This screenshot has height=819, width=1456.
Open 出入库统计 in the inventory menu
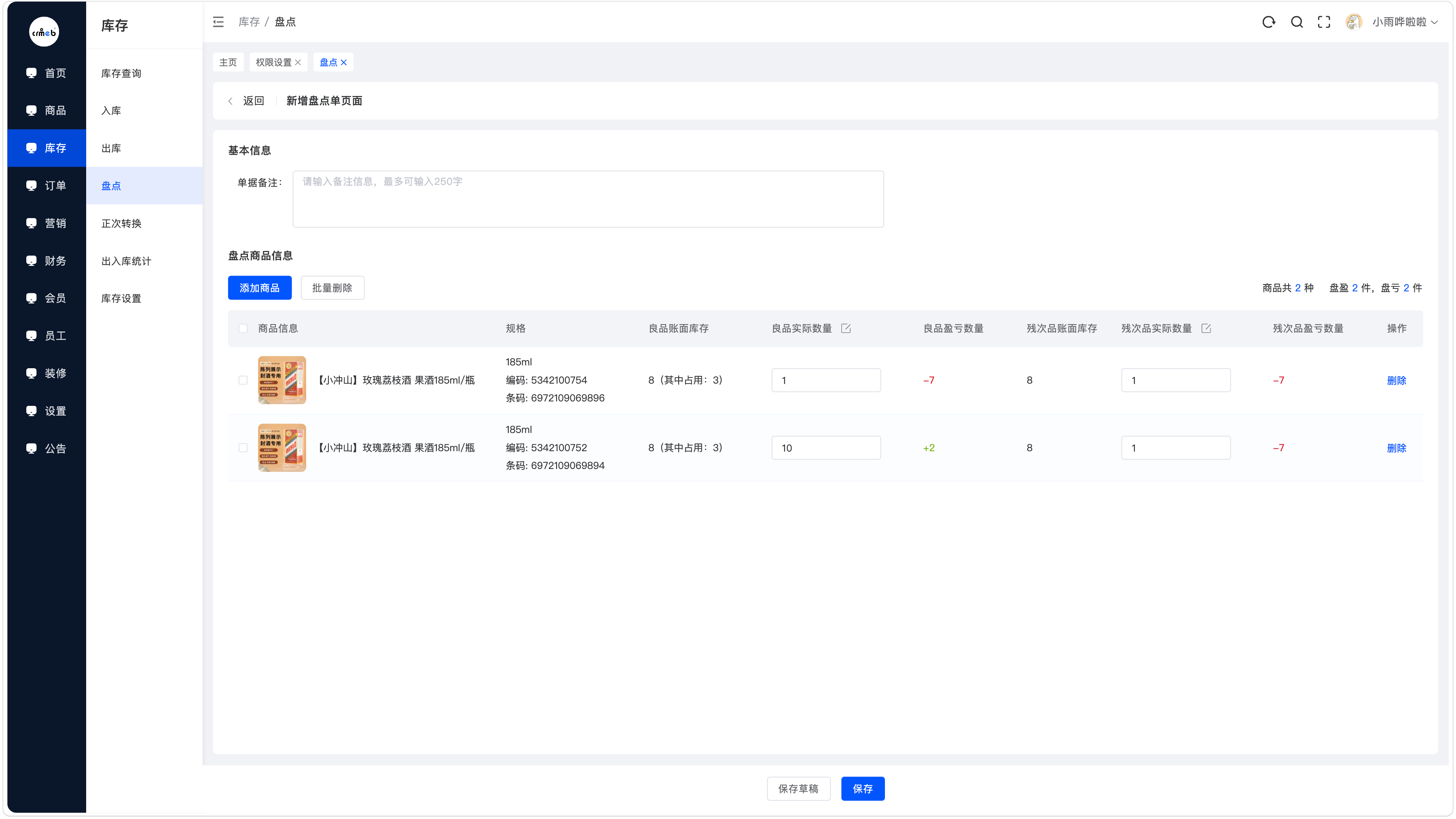(x=126, y=261)
